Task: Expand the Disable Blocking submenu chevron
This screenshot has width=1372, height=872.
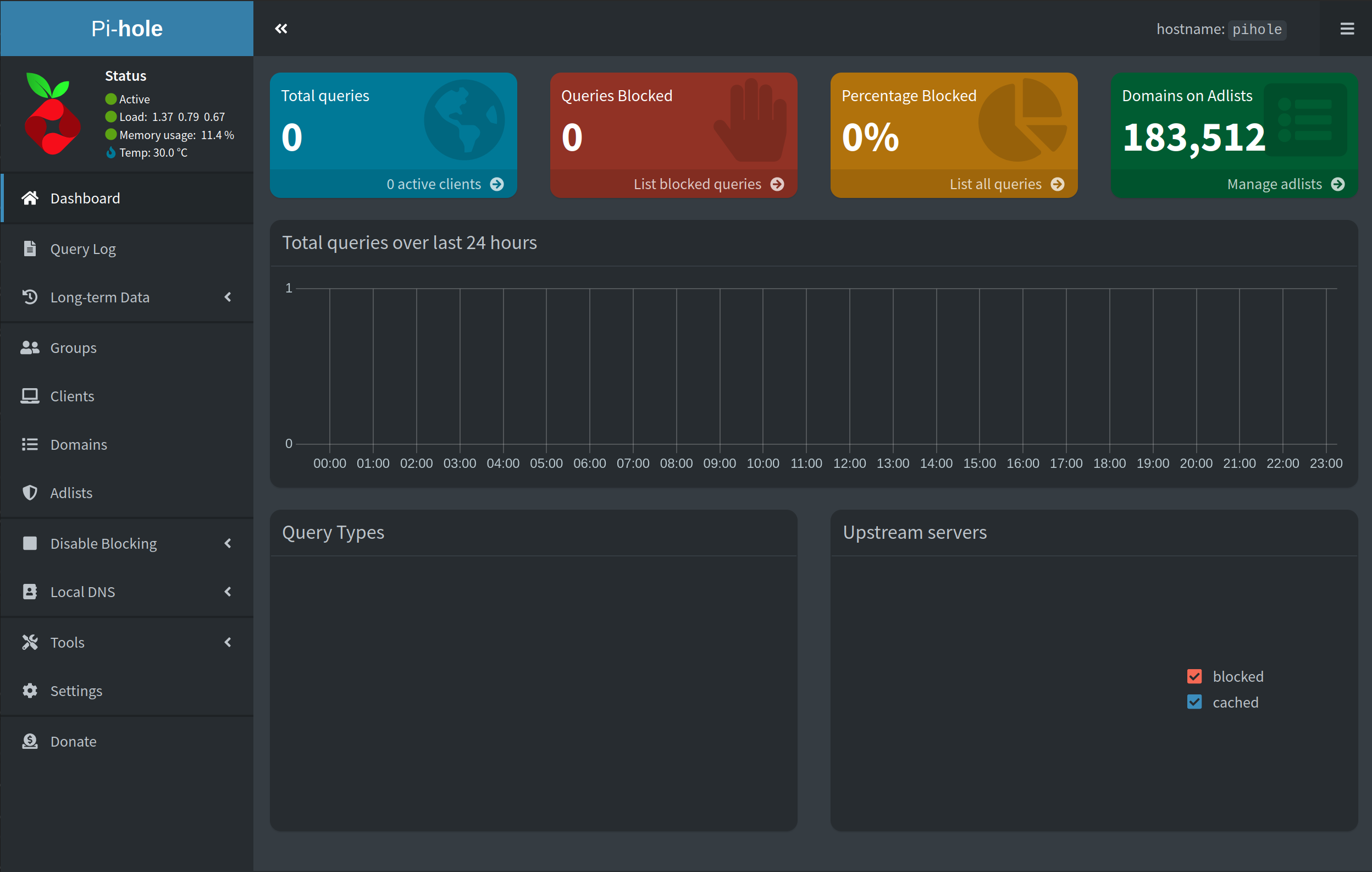Action: pos(228,543)
